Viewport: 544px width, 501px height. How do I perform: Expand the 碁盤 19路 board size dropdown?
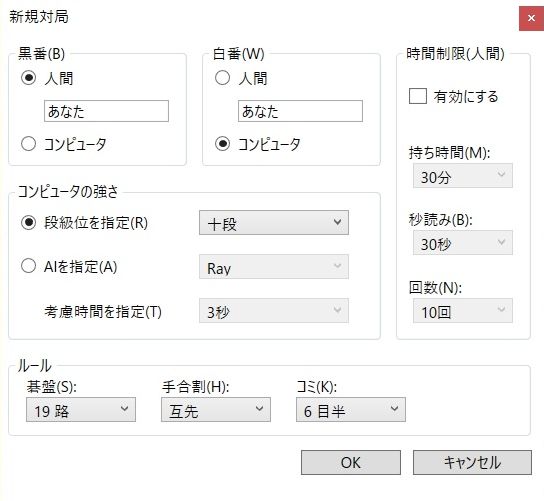81,410
